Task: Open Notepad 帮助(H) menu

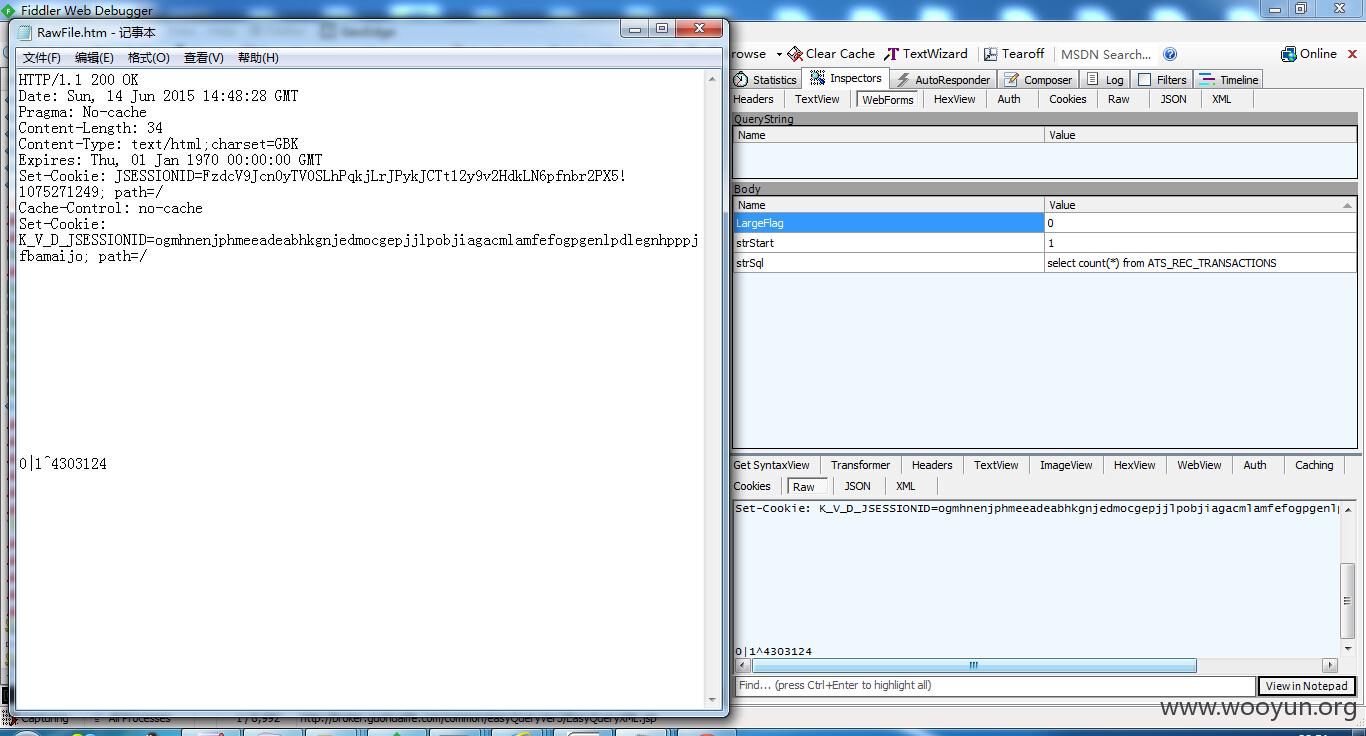Action: [258, 58]
